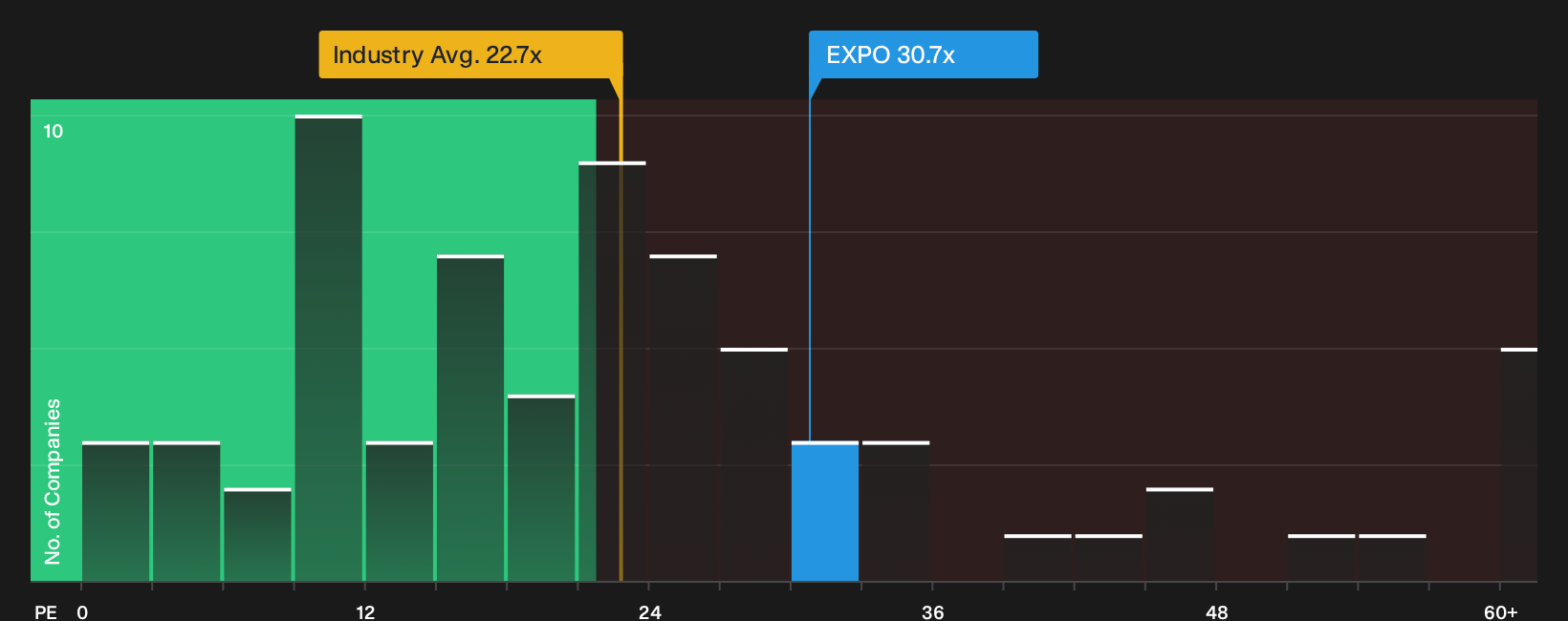The image size is (1568, 621).
Task: Select the green bar for PE 18 to 21
Action: [541, 488]
